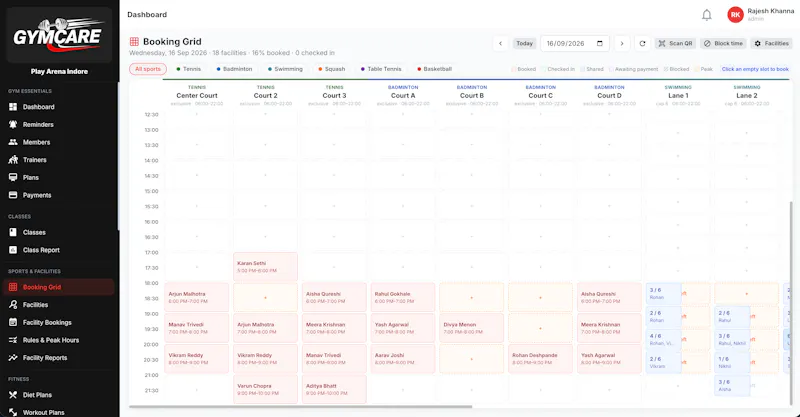
Task: Select the All sports filter
Action: pyautogui.click(x=148, y=69)
